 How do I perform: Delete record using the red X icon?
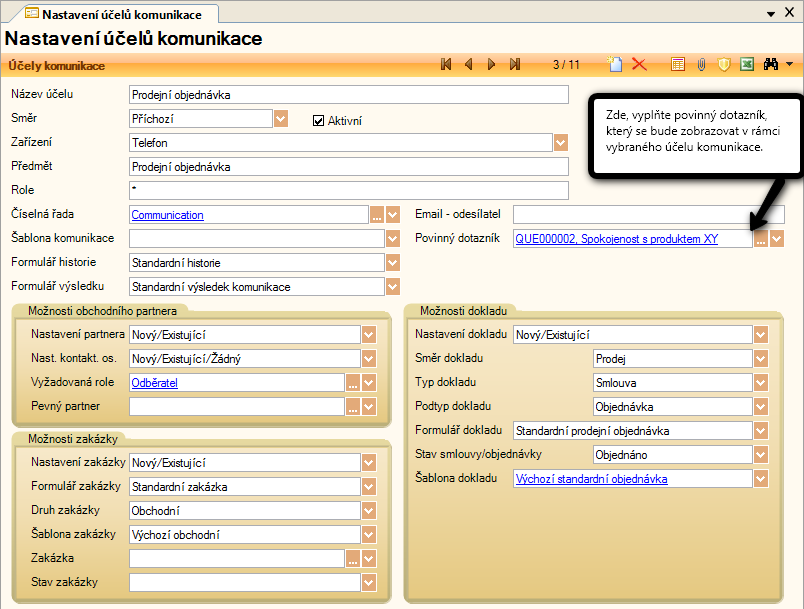pyautogui.click(x=639, y=65)
